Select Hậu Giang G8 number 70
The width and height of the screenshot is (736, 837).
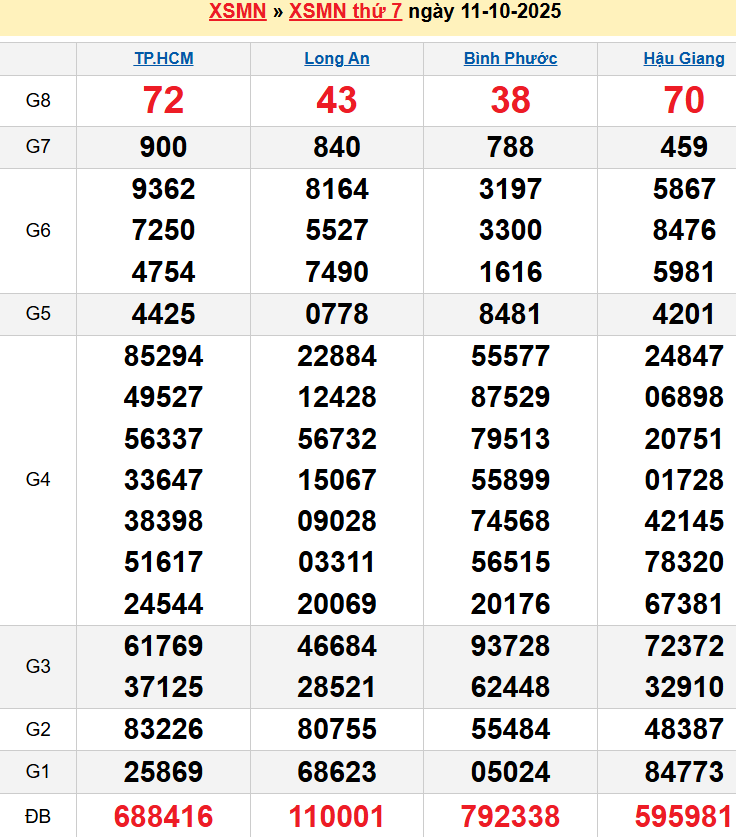(x=684, y=100)
